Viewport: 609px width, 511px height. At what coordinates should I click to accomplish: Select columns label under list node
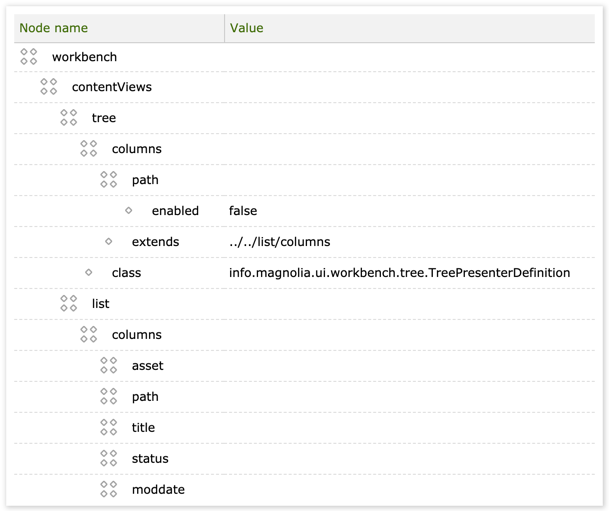click(137, 335)
